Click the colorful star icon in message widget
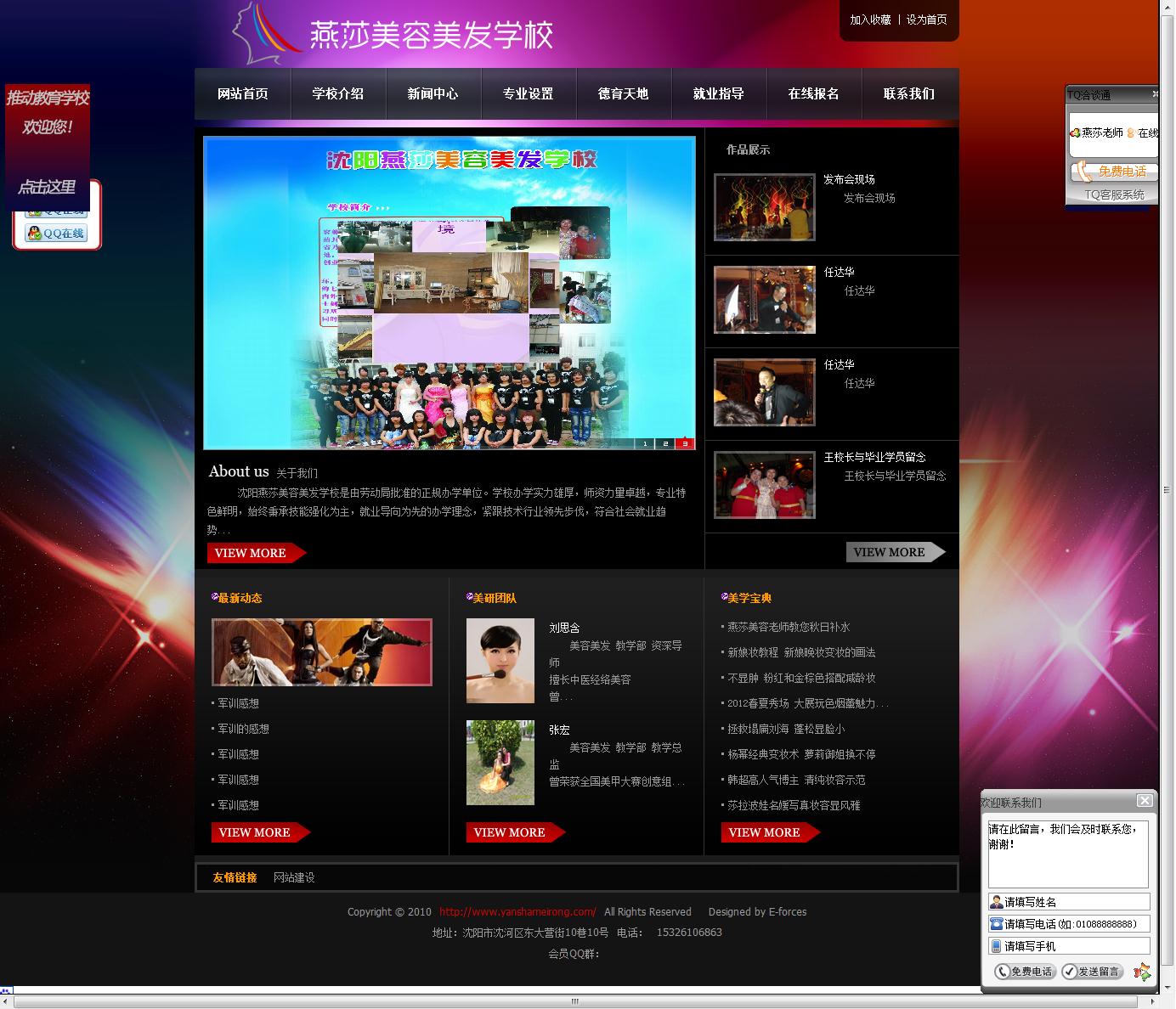The width and height of the screenshot is (1176, 1009). point(1142,972)
